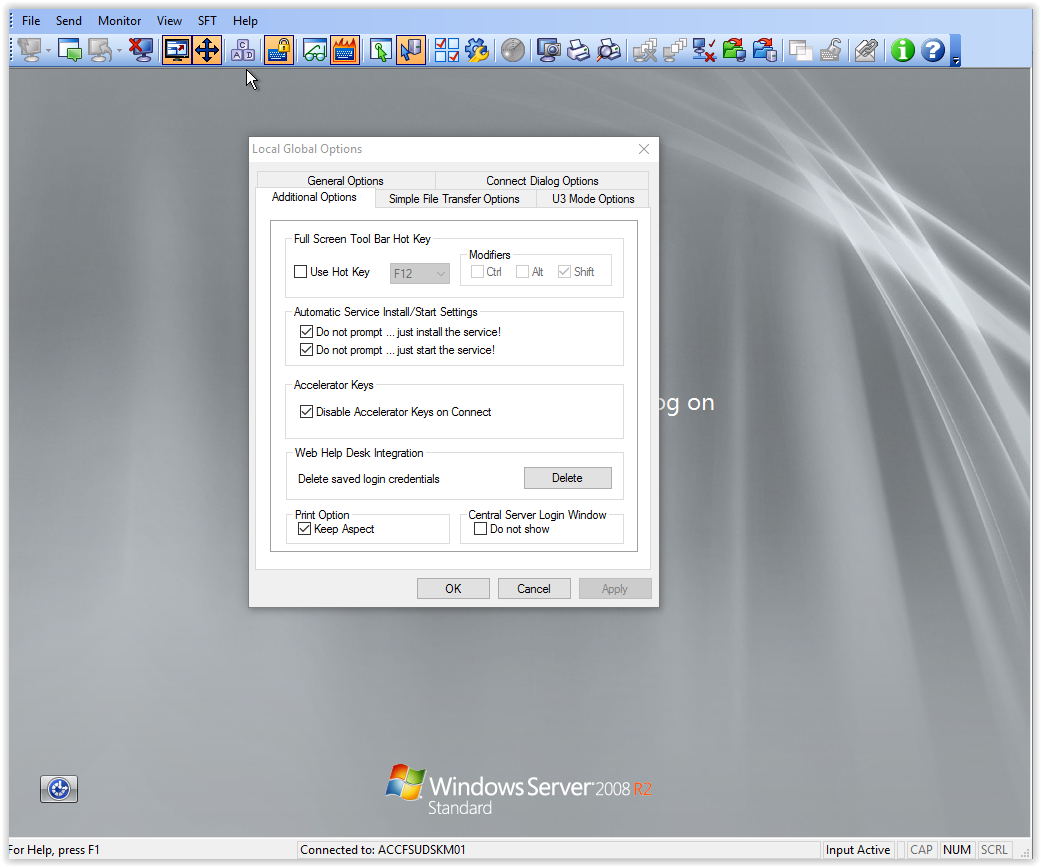Open the File menu

pyautogui.click(x=31, y=21)
